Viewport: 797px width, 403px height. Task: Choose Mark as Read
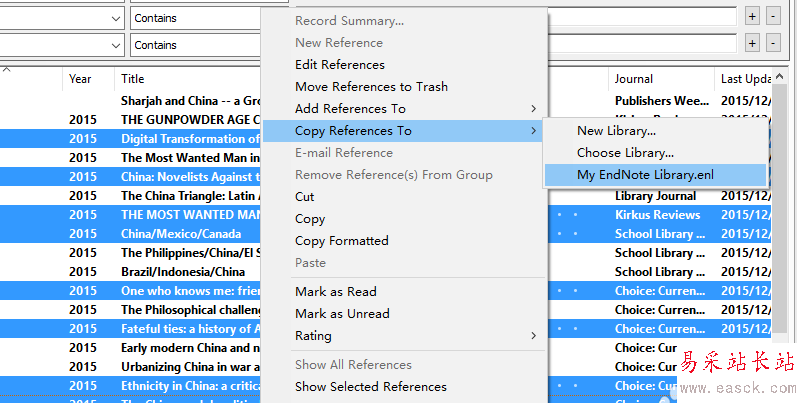click(335, 292)
